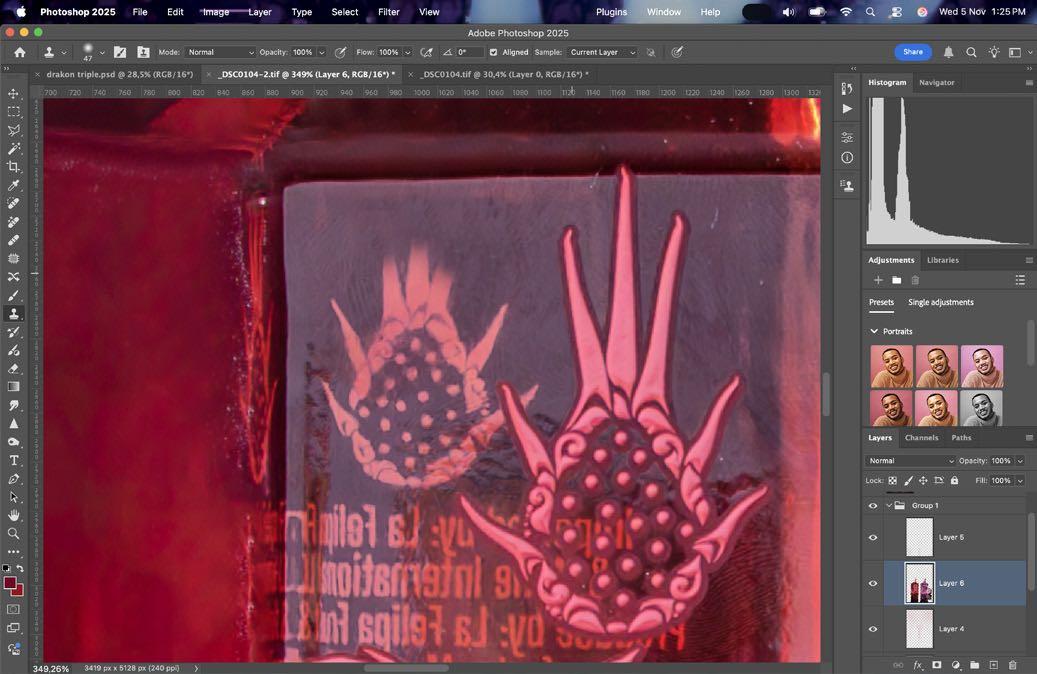Create a new group folder icon

click(x=975, y=665)
